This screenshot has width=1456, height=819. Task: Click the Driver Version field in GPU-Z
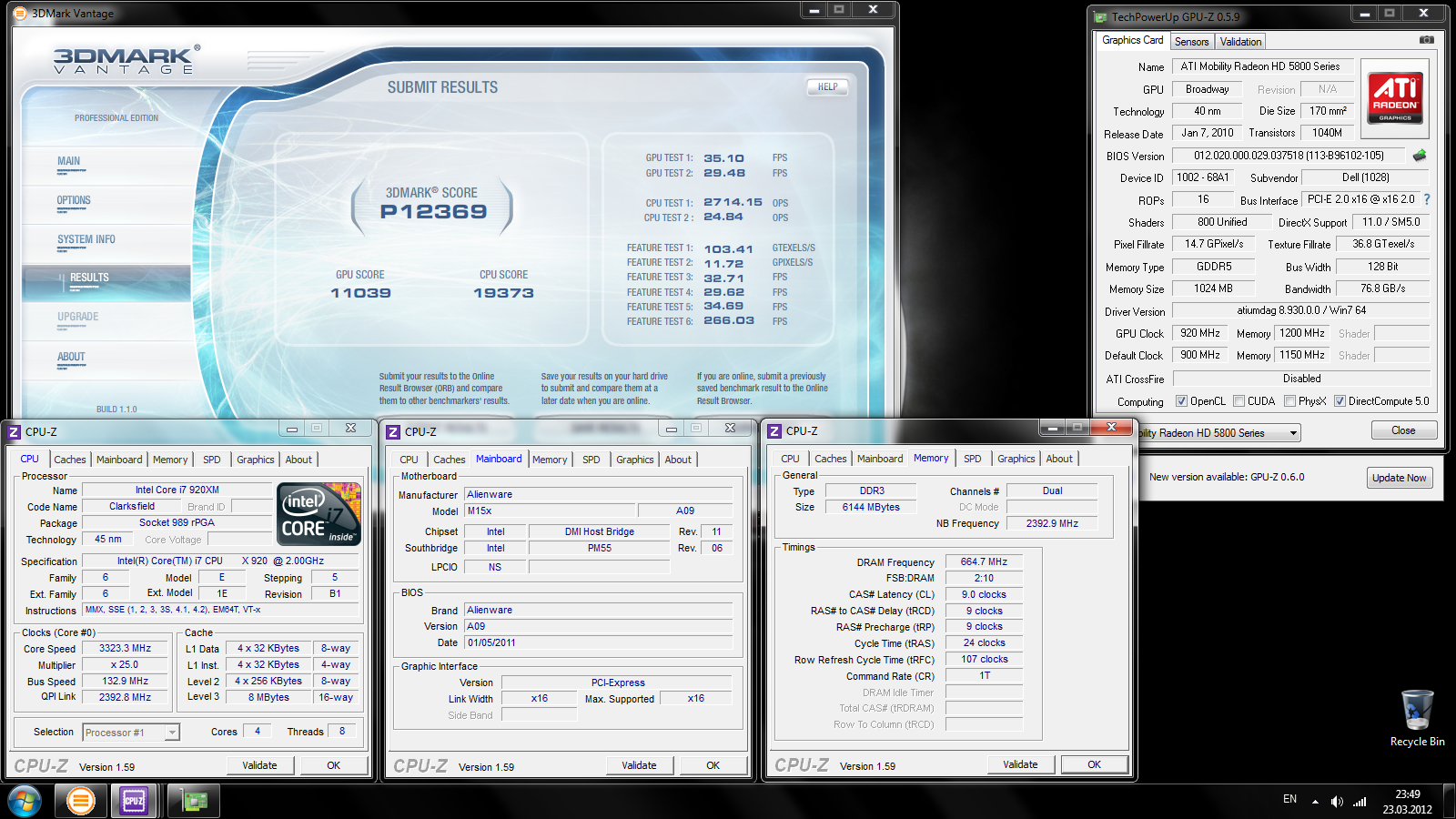click(1301, 310)
